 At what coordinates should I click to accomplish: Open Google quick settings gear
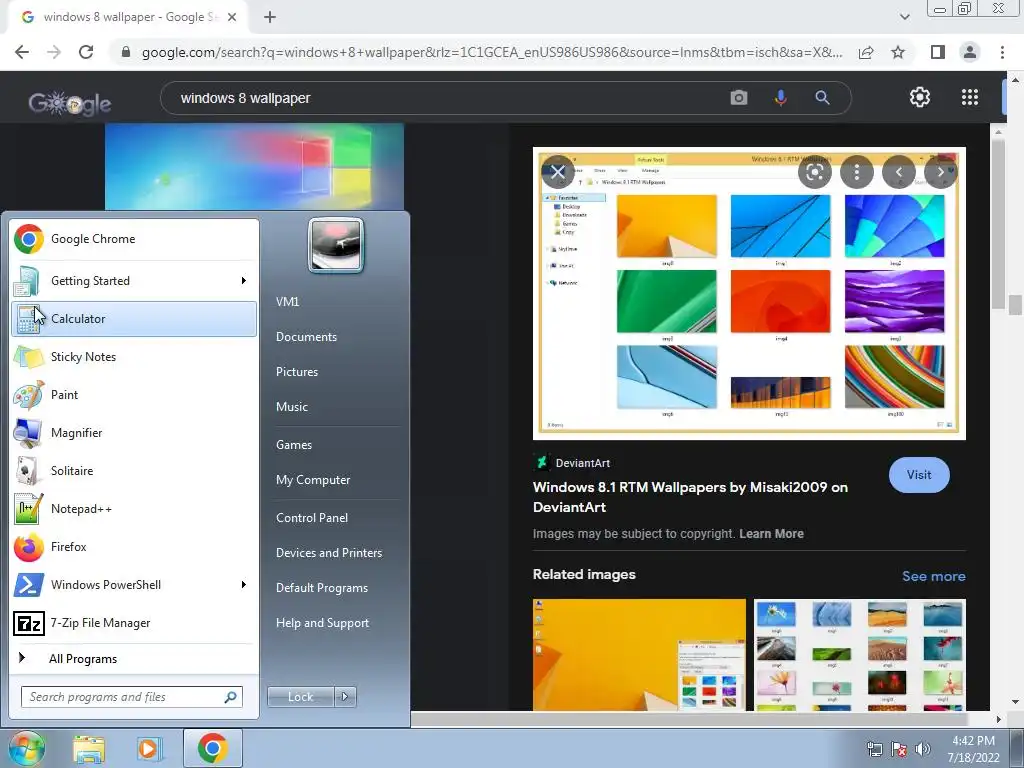pyautogui.click(x=920, y=97)
